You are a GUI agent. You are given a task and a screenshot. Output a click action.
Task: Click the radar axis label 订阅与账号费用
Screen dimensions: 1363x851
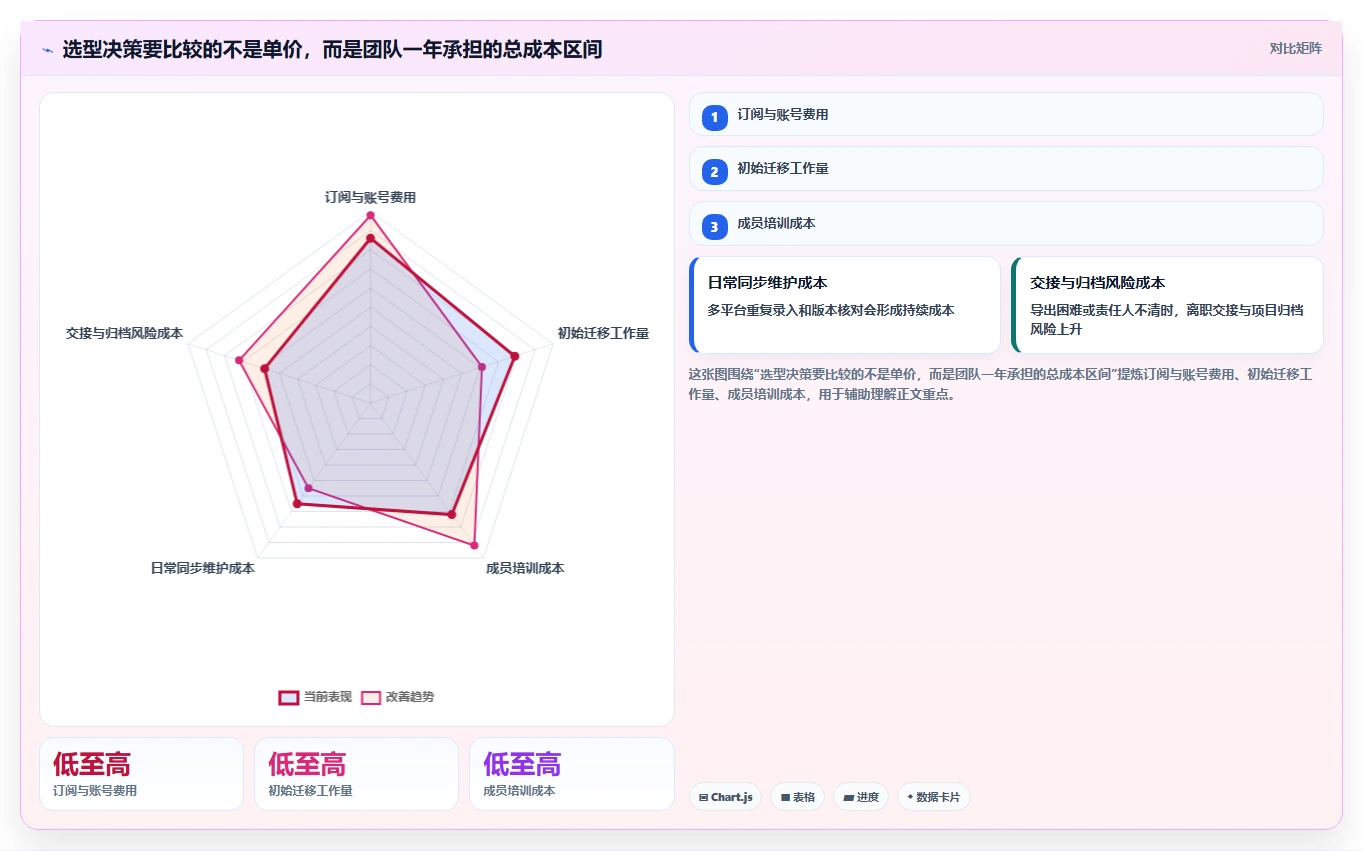(x=370, y=197)
